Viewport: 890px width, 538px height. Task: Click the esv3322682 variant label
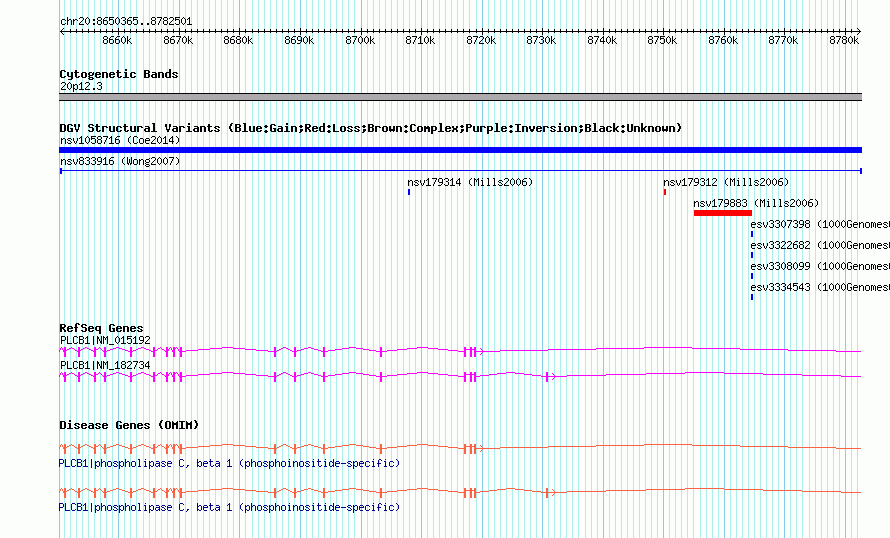pos(820,245)
